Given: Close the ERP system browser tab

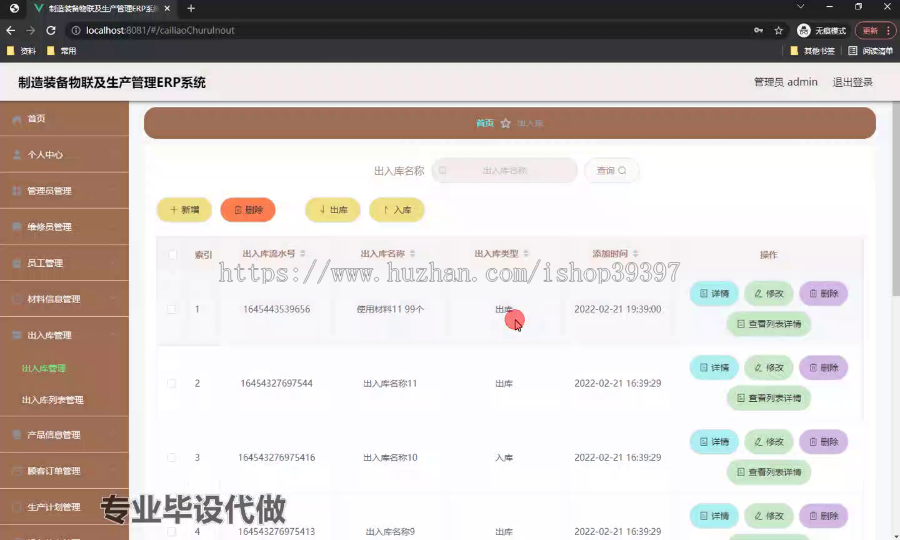Looking at the screenshot, I should (x=167, y=9).
